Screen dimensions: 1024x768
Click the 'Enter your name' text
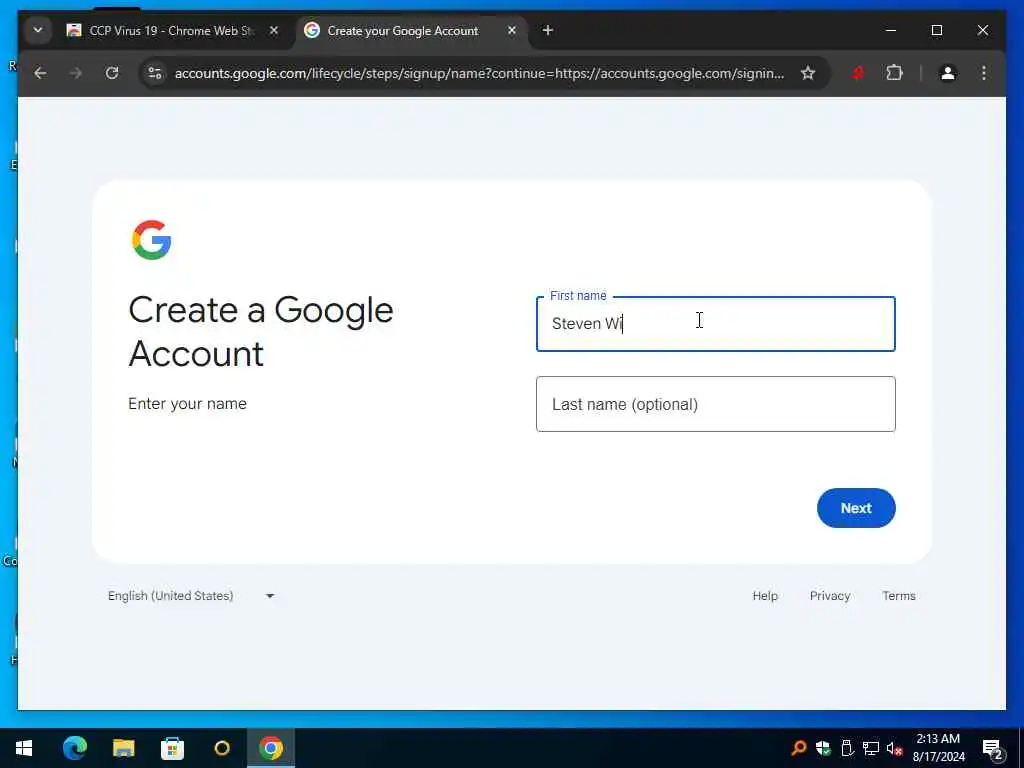click(187, 404)
